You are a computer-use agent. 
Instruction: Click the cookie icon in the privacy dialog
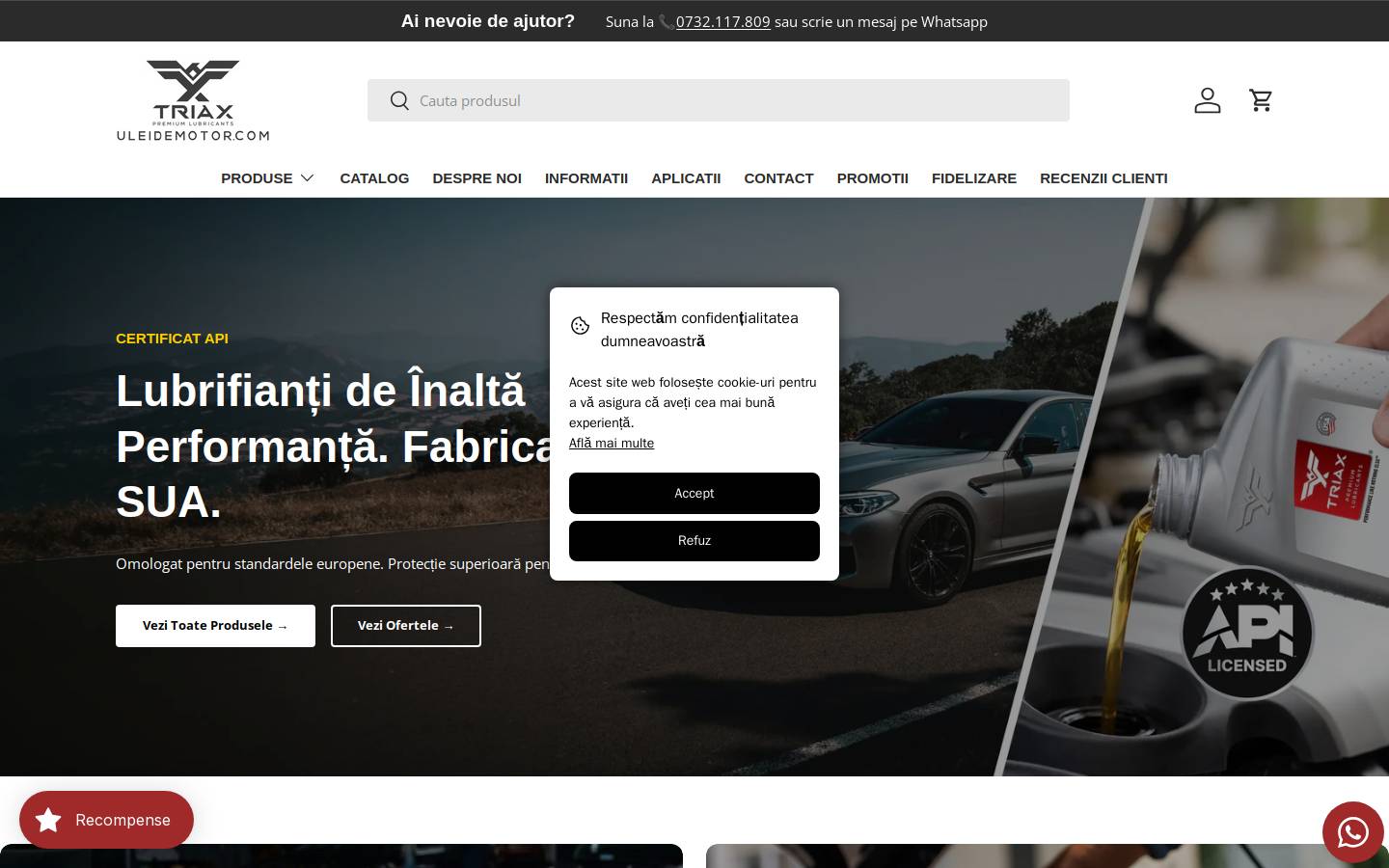(x=580, y=326)
